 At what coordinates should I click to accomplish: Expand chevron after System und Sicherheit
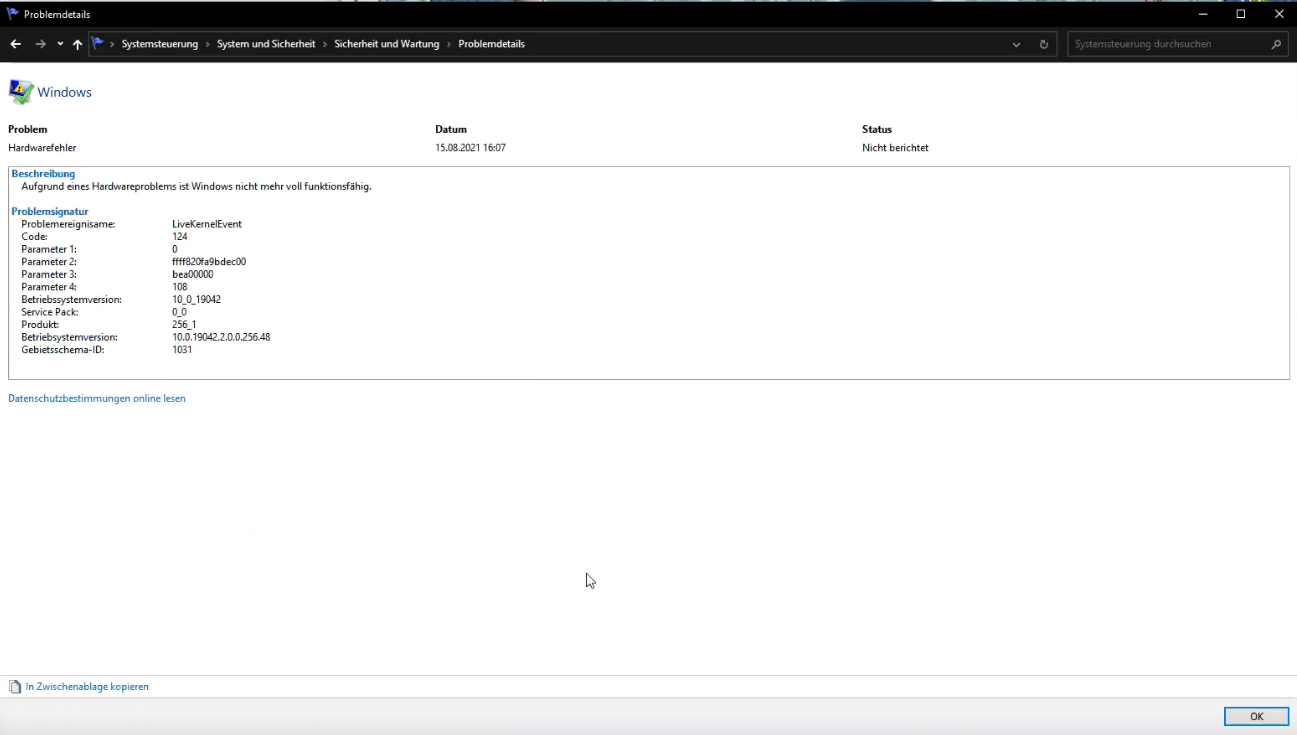[x=325, y=44]
